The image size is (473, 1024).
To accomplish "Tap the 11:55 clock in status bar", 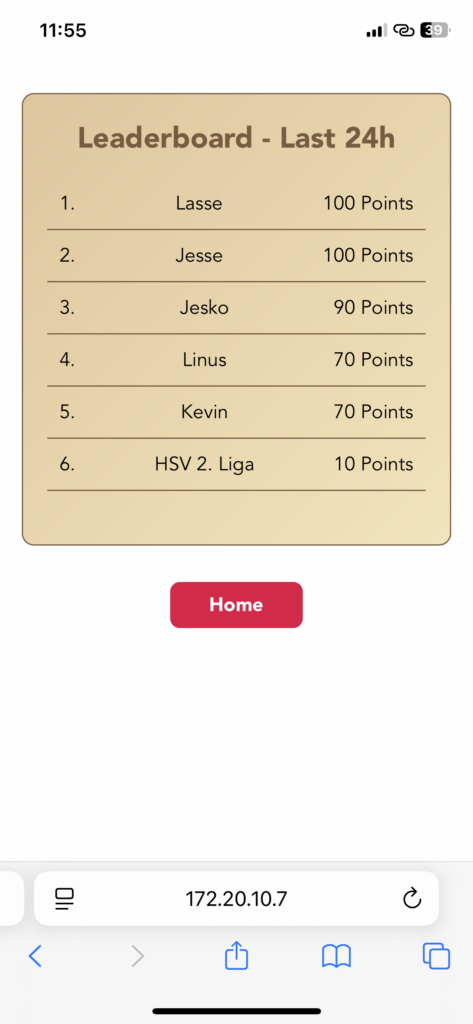I will (x=63, y=30).
